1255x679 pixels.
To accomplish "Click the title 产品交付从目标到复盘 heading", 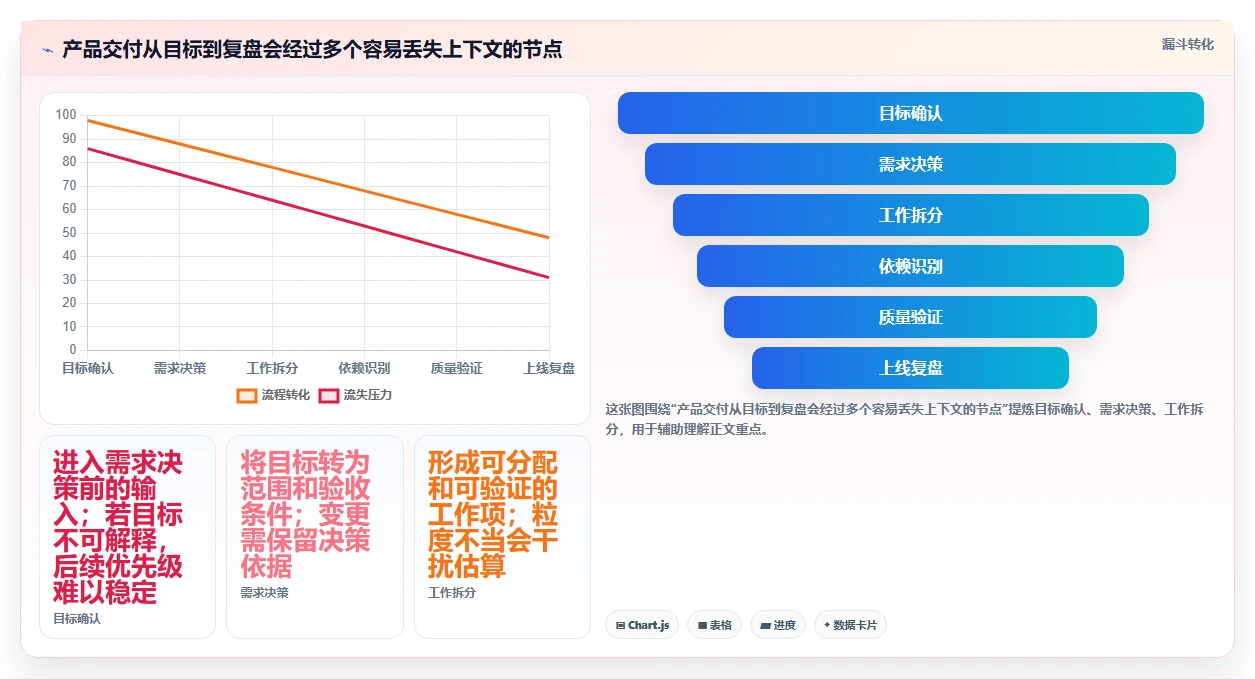I will click(x=312, y=50).
